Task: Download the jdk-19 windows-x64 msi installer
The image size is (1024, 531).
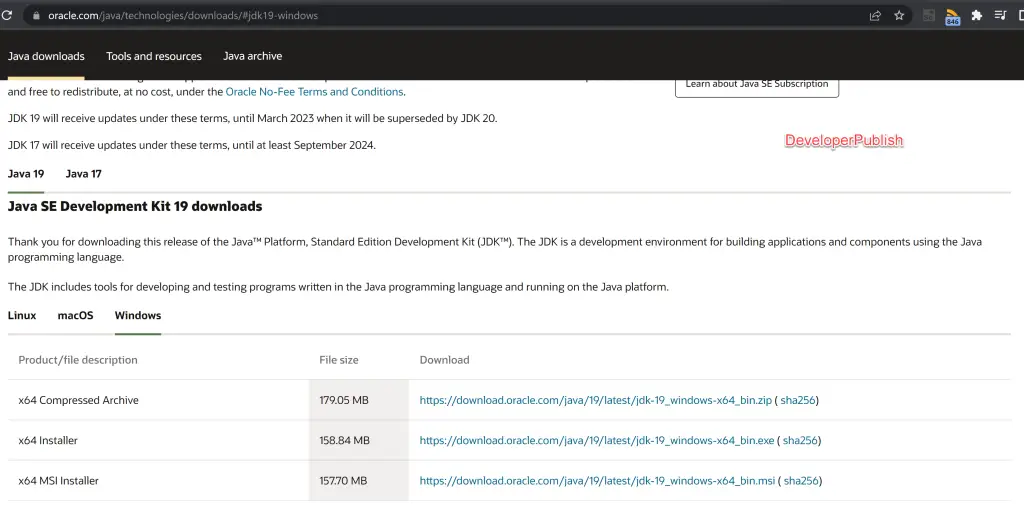Action: click(597, 481)
